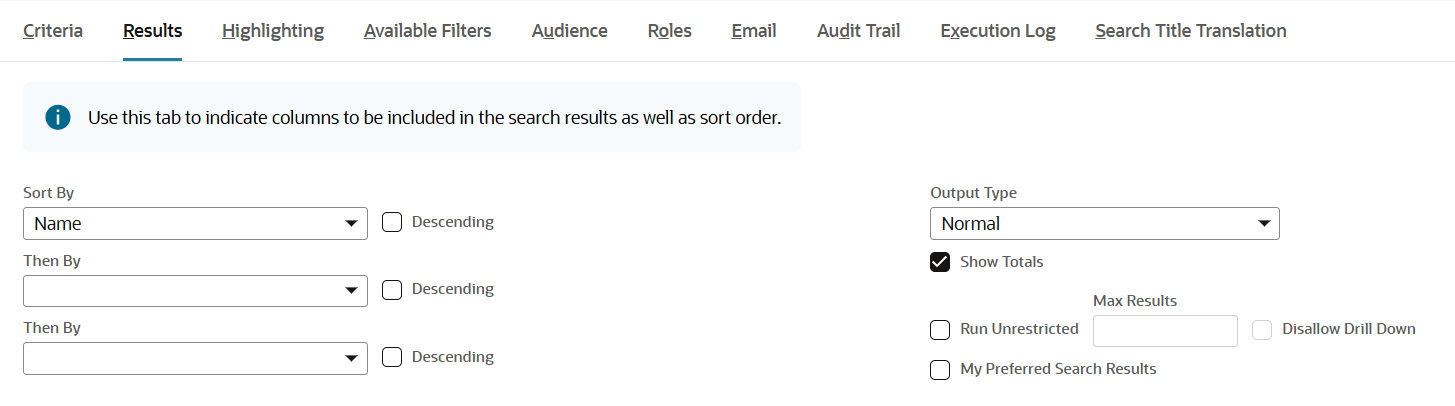Screen dimensions: 1455x406
Task: Check My Preferred Search Results
Action: pos(940,370)
